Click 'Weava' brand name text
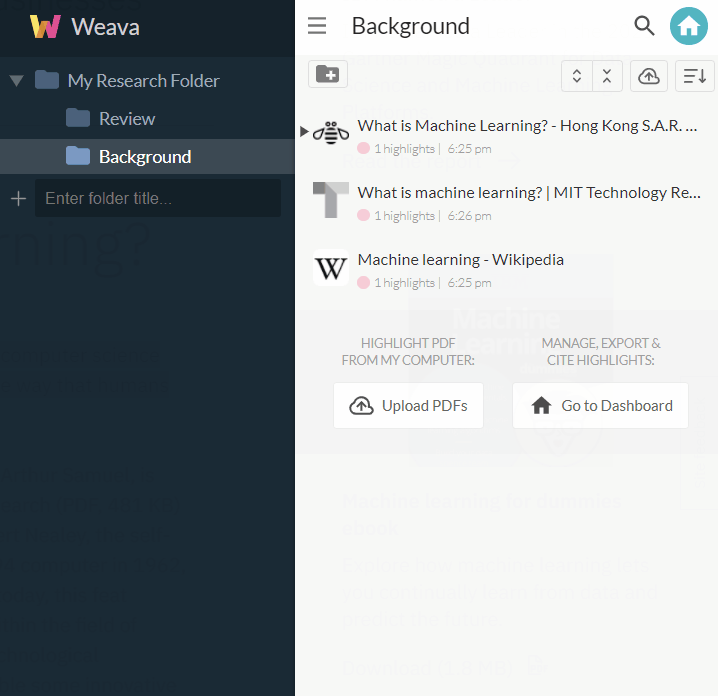Viewport: 718px width, 696px height. click(106, 27)
